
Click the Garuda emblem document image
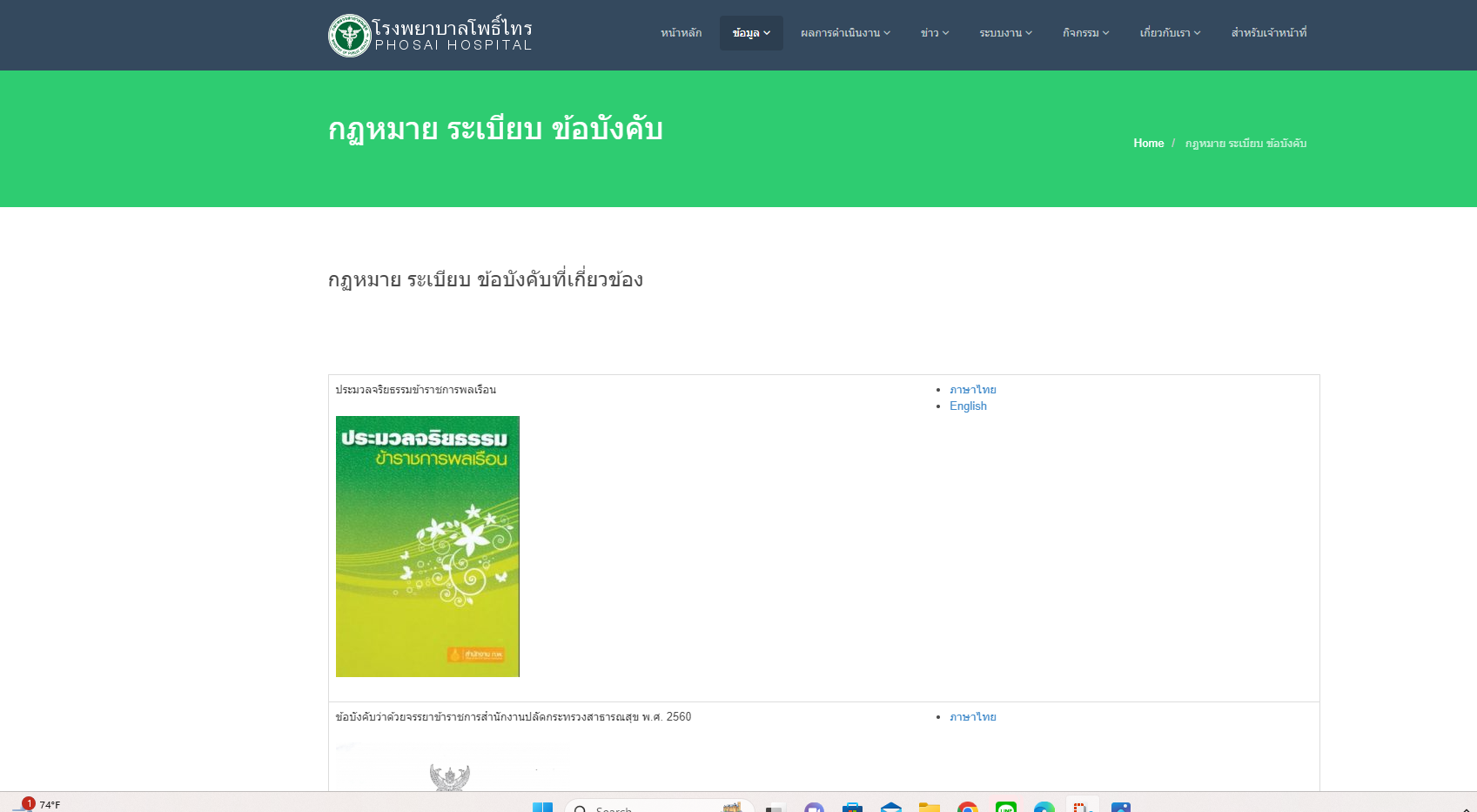[450, 766]
